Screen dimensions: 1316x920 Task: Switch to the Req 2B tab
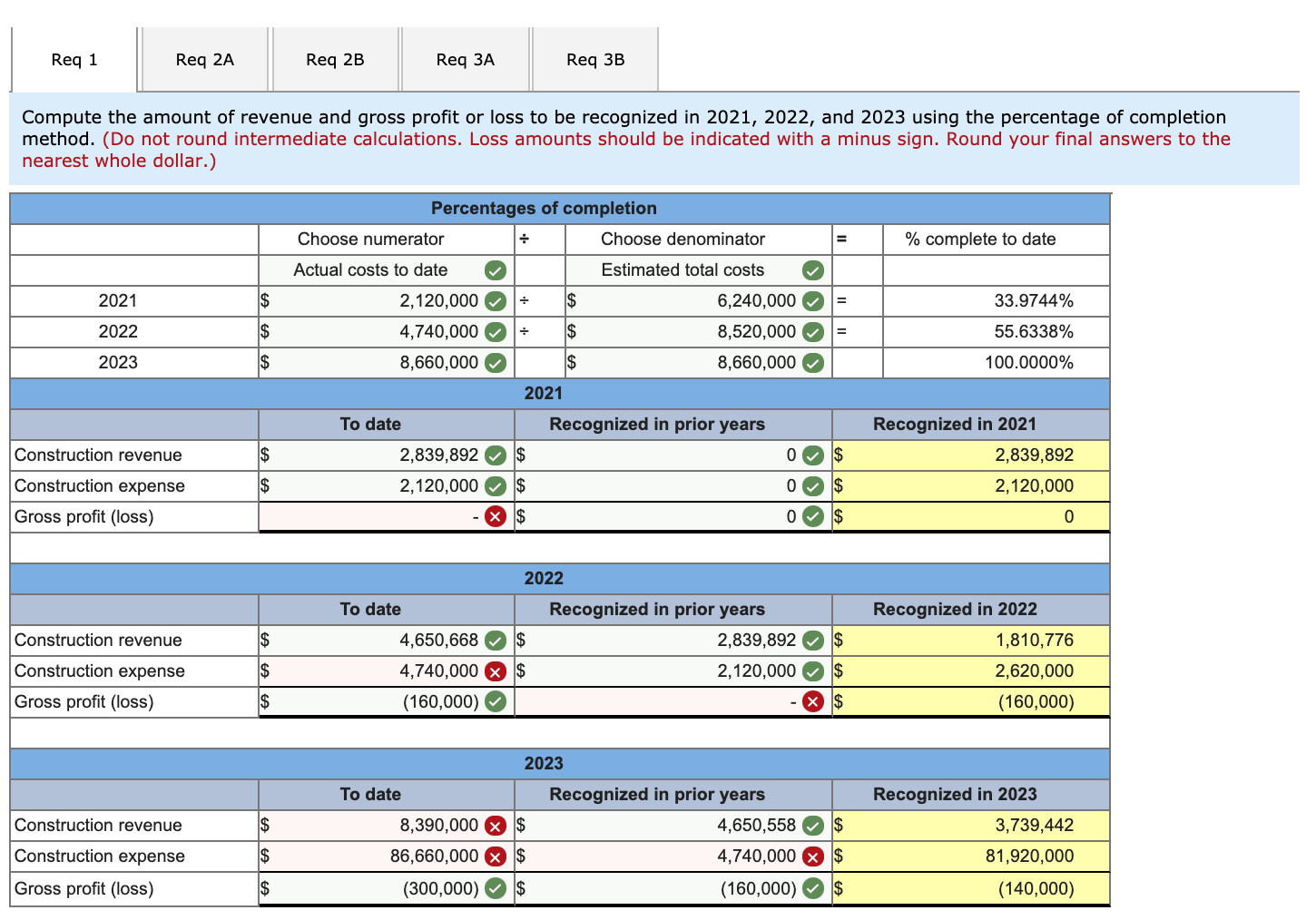pyautogui.click(x=336, y=60)
